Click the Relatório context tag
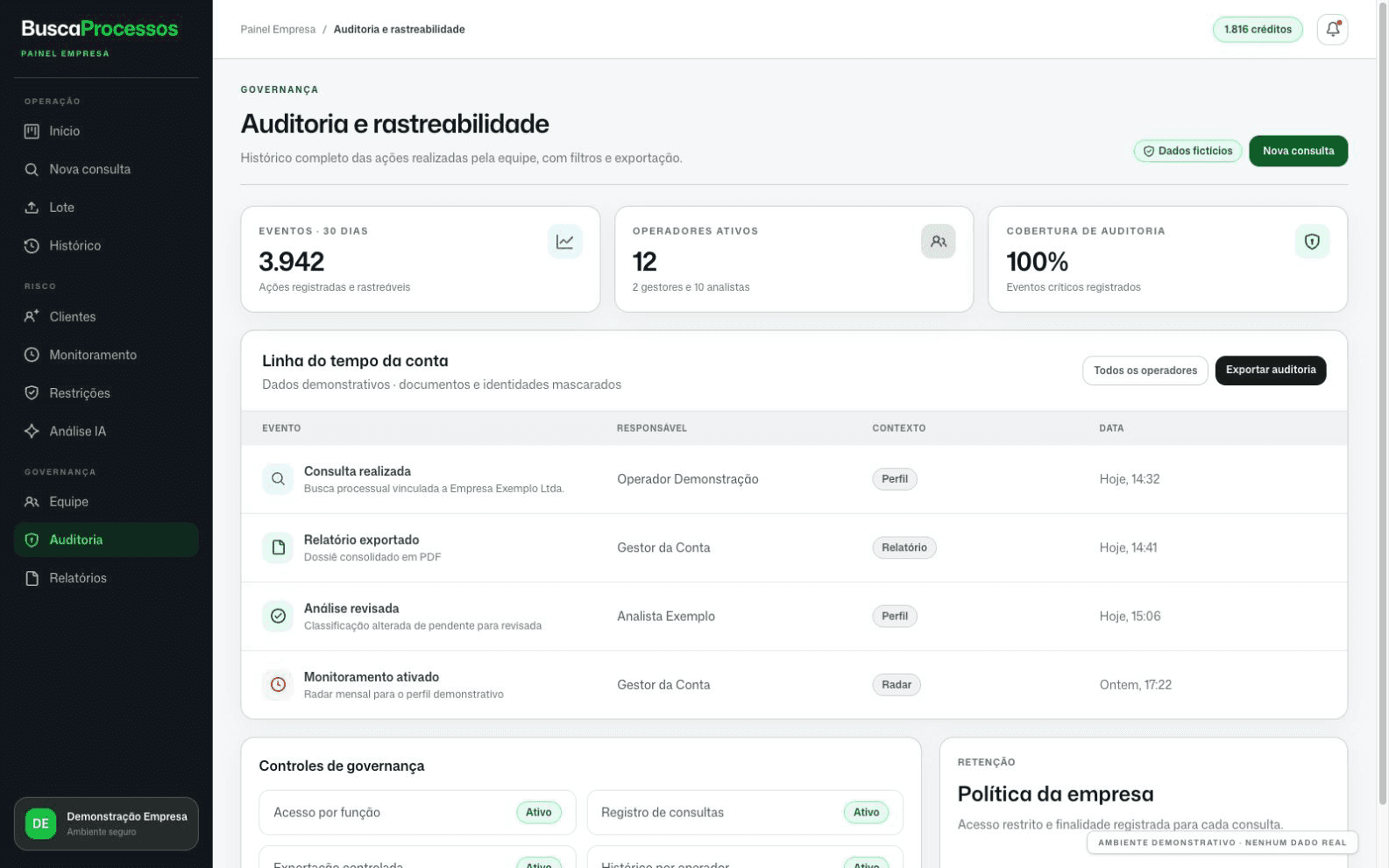 (x=904, y=547)
